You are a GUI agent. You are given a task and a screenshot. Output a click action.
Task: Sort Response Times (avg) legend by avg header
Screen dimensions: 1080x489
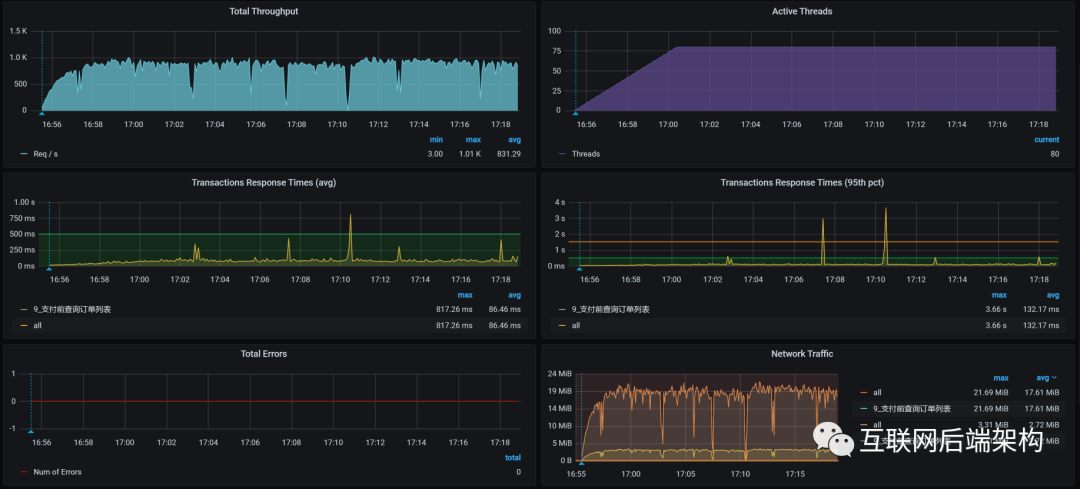point(514,295)
